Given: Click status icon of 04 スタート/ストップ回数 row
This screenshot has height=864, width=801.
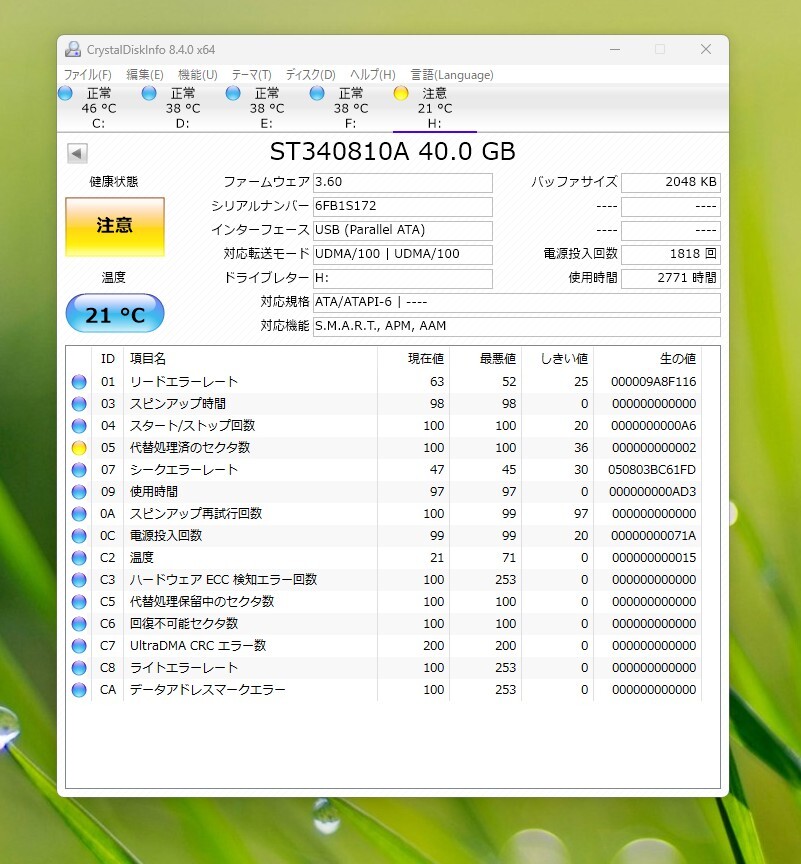Looking at the screenshot, I should click(79, 426).
